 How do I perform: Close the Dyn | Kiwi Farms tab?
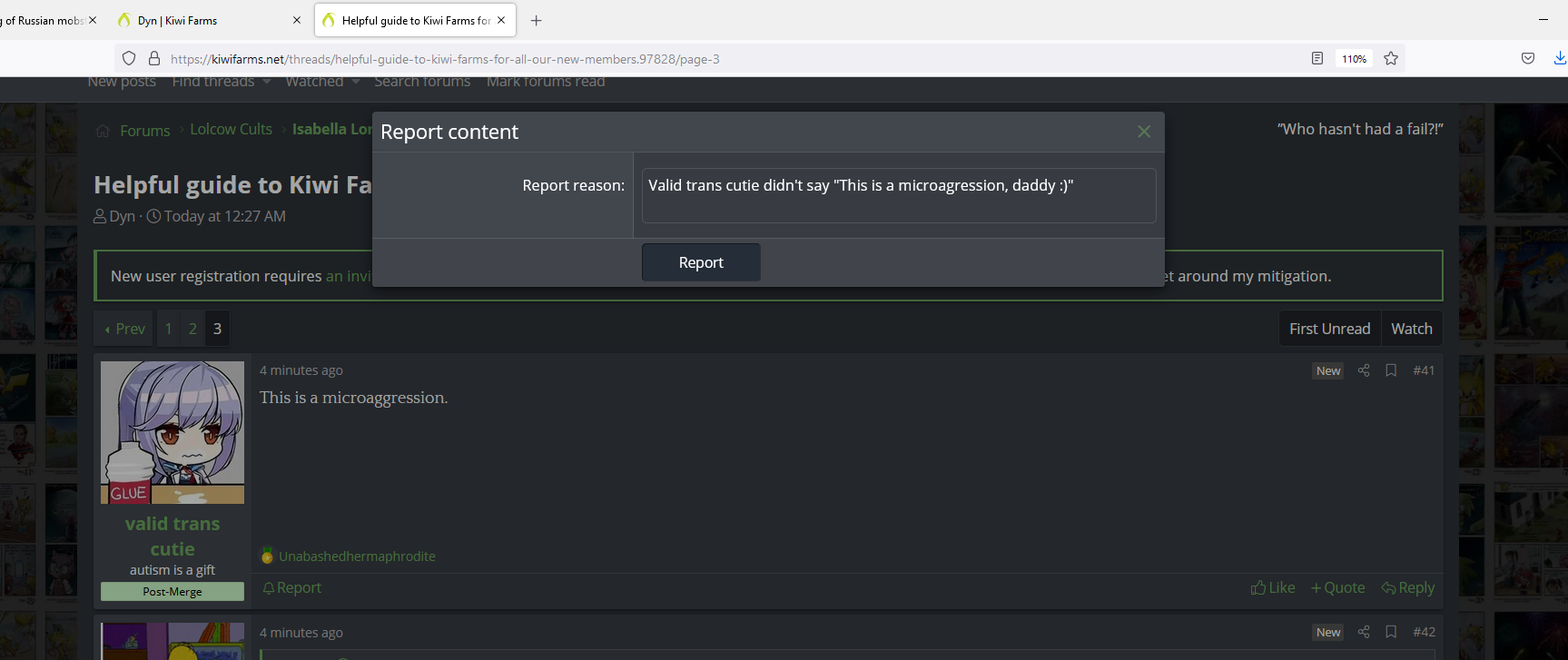pyautogui.click(x=297, y=20)
